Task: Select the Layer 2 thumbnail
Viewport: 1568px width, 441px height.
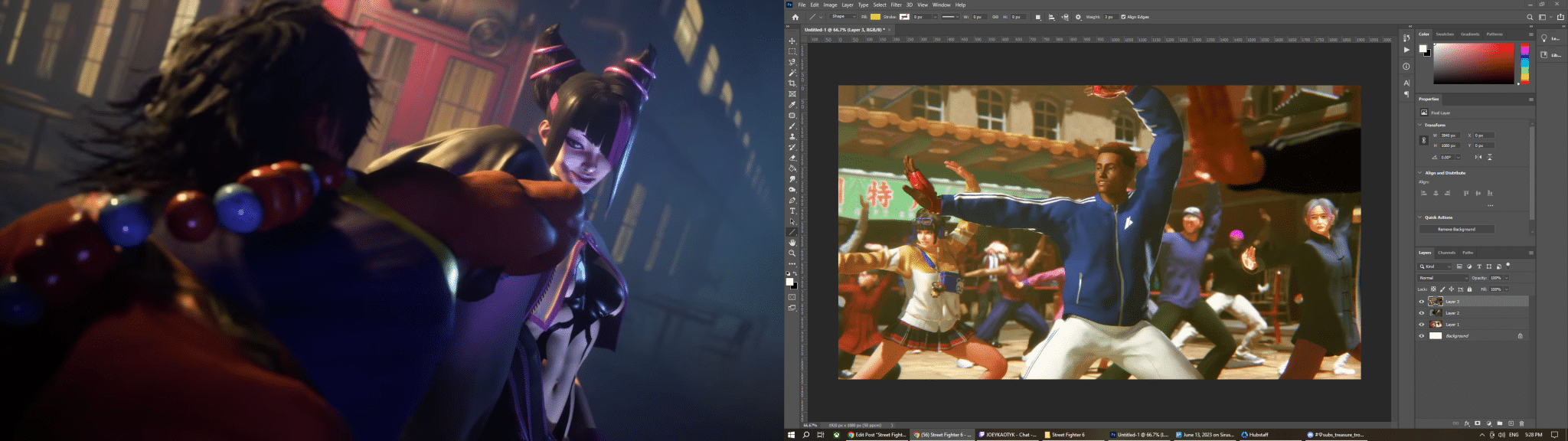Action: [x=1436, y=313]
